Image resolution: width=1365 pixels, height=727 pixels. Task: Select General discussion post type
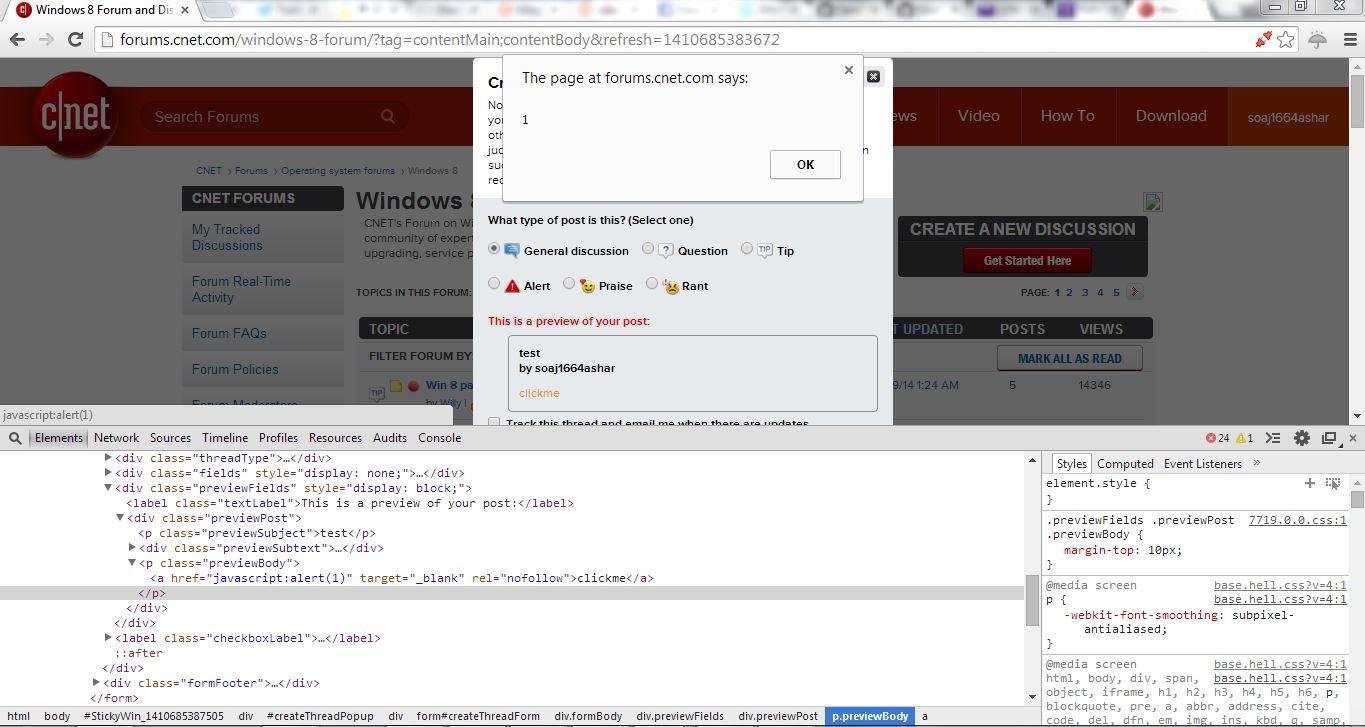coord(494,248)
